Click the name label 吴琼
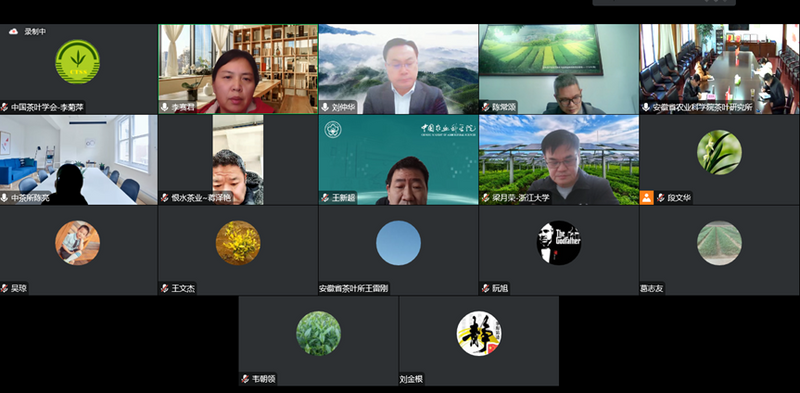The height and width of the screenshot is (393, 800). tap(19, 289)
